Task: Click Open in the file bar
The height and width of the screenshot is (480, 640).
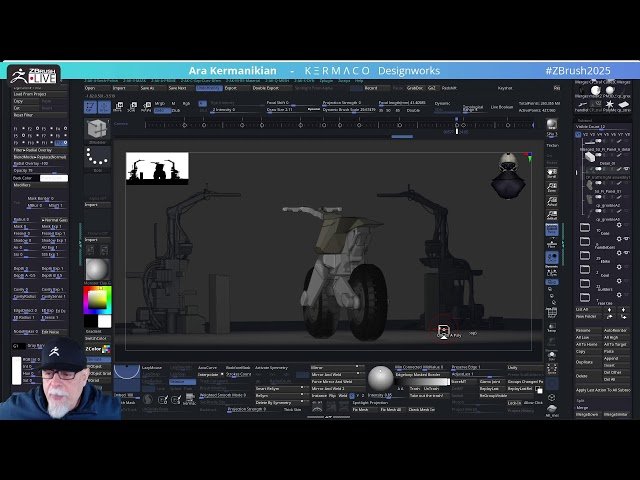Action: 97,88
